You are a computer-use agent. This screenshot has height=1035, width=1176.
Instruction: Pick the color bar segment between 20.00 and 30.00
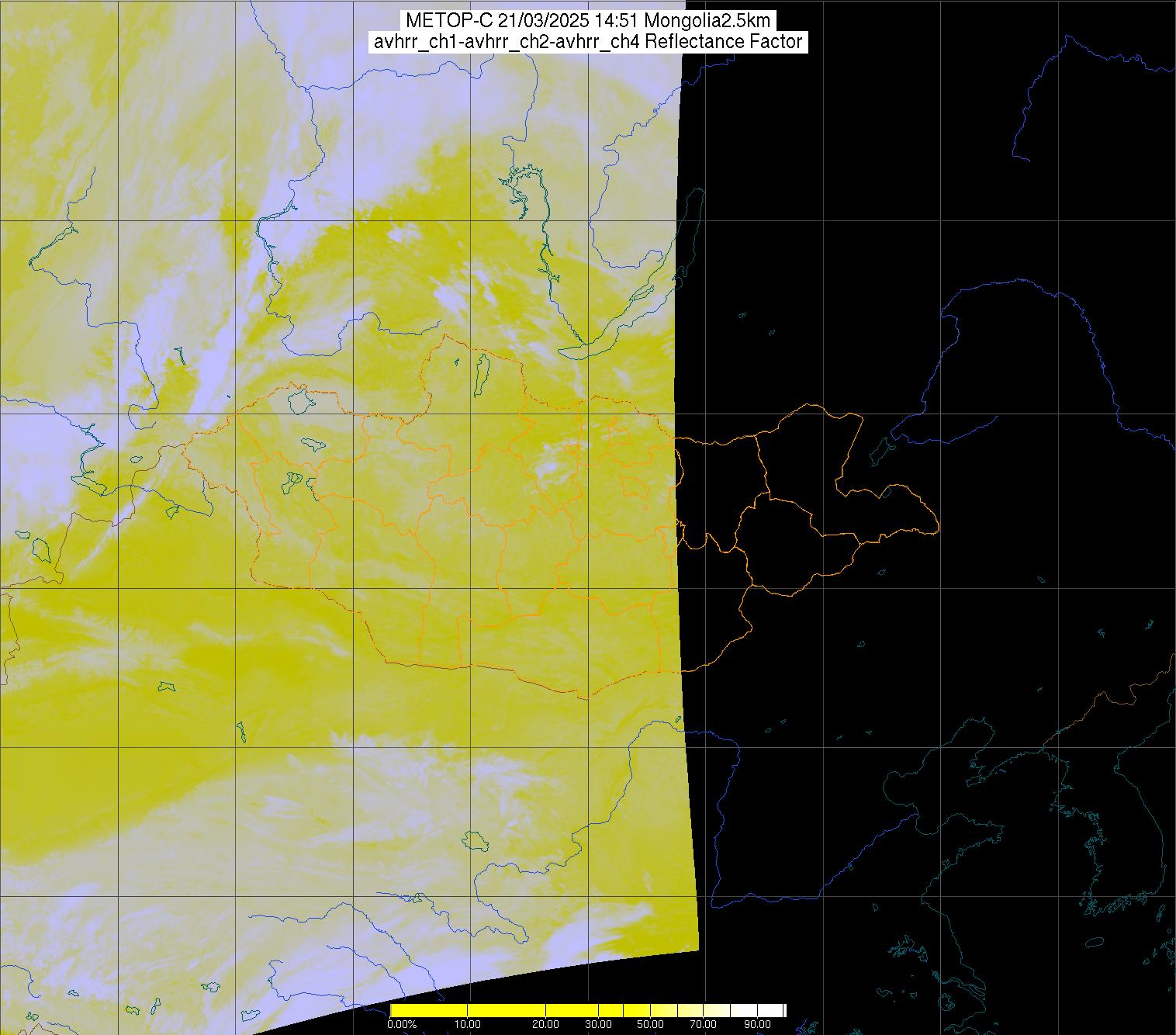[x=572, y=1010]
